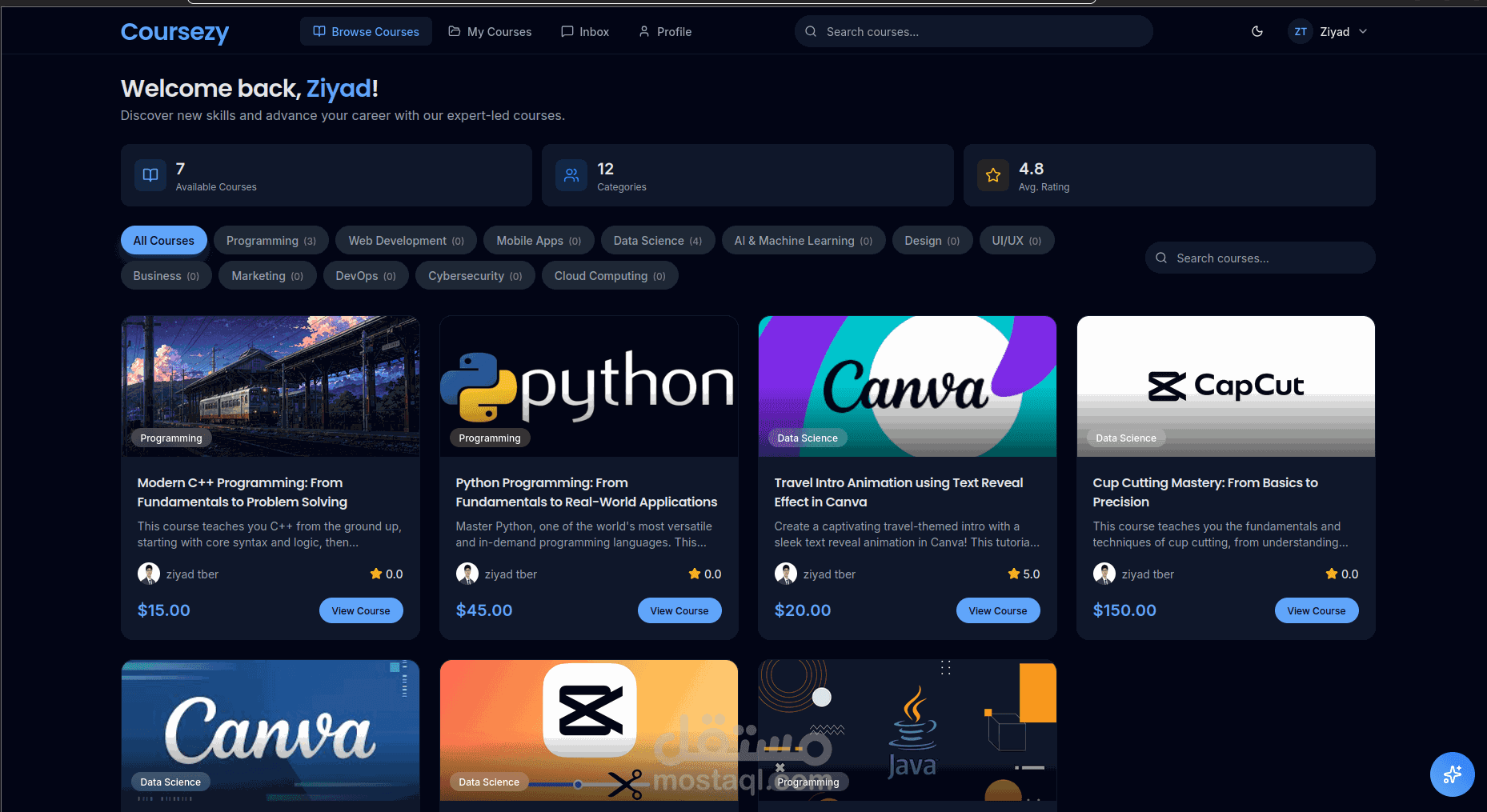Image resolution: width=1487 pixels, height=812 pixels.
Task: Click the magnifier icon in the navbar search
Action: (811, 31)
